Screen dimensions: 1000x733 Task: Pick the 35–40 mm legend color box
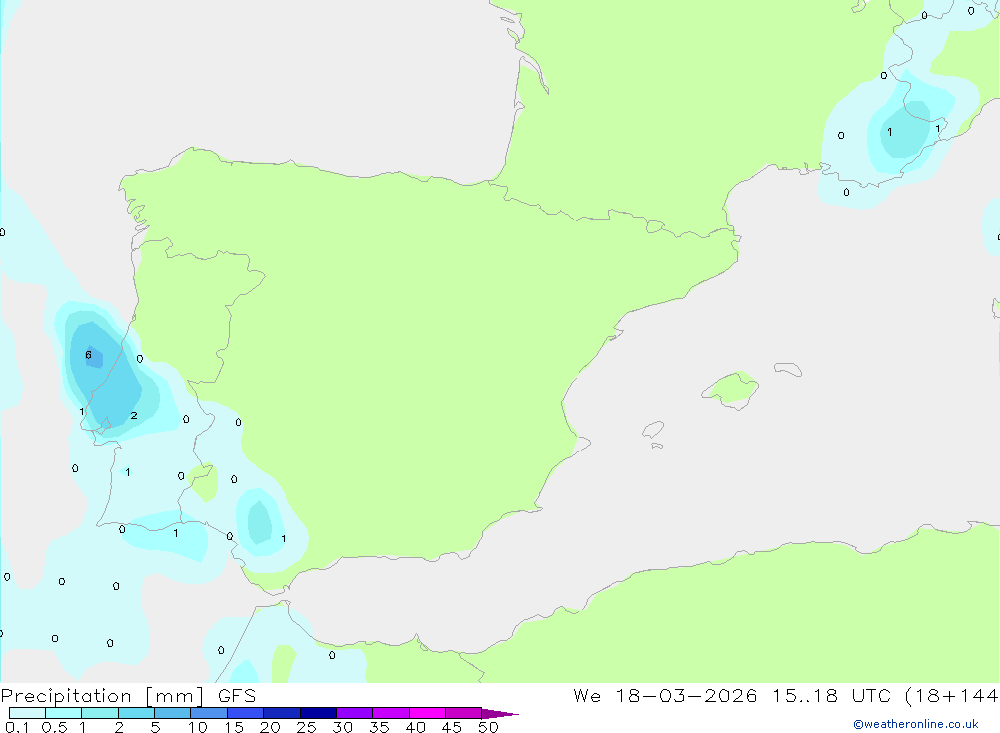(391, 713)
